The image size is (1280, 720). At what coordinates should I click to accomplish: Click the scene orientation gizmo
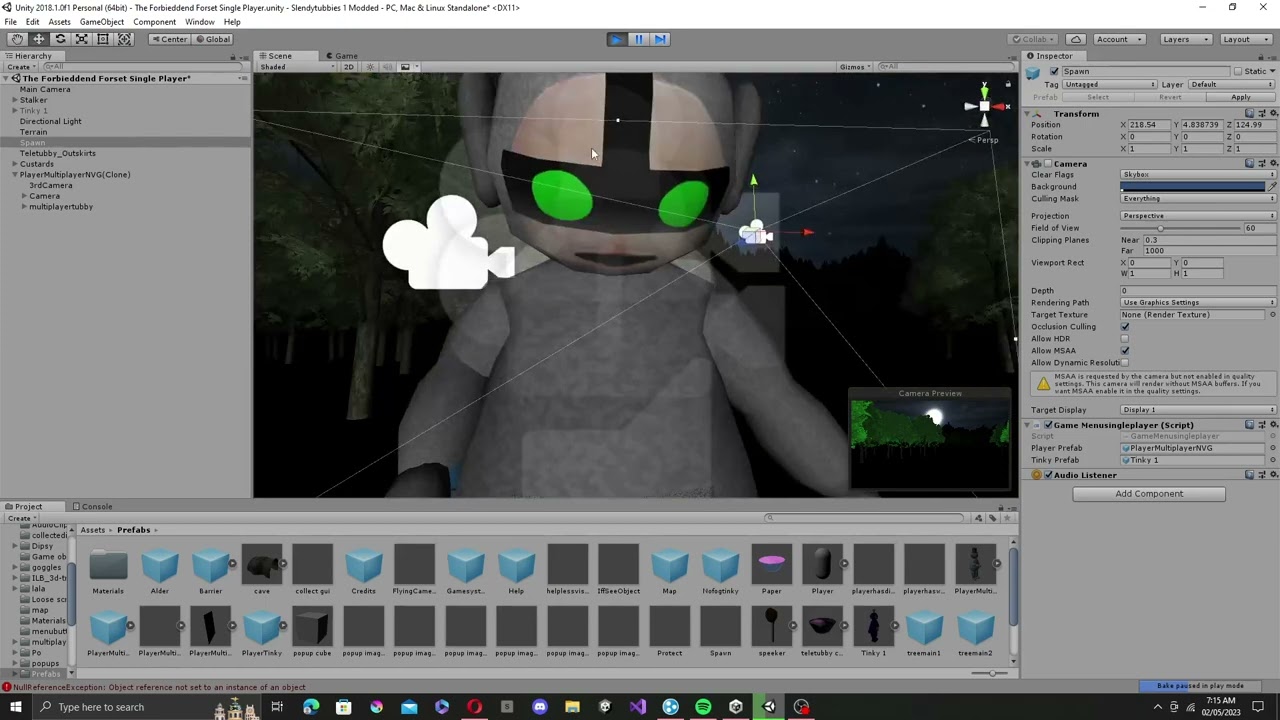tap(985, 106)
